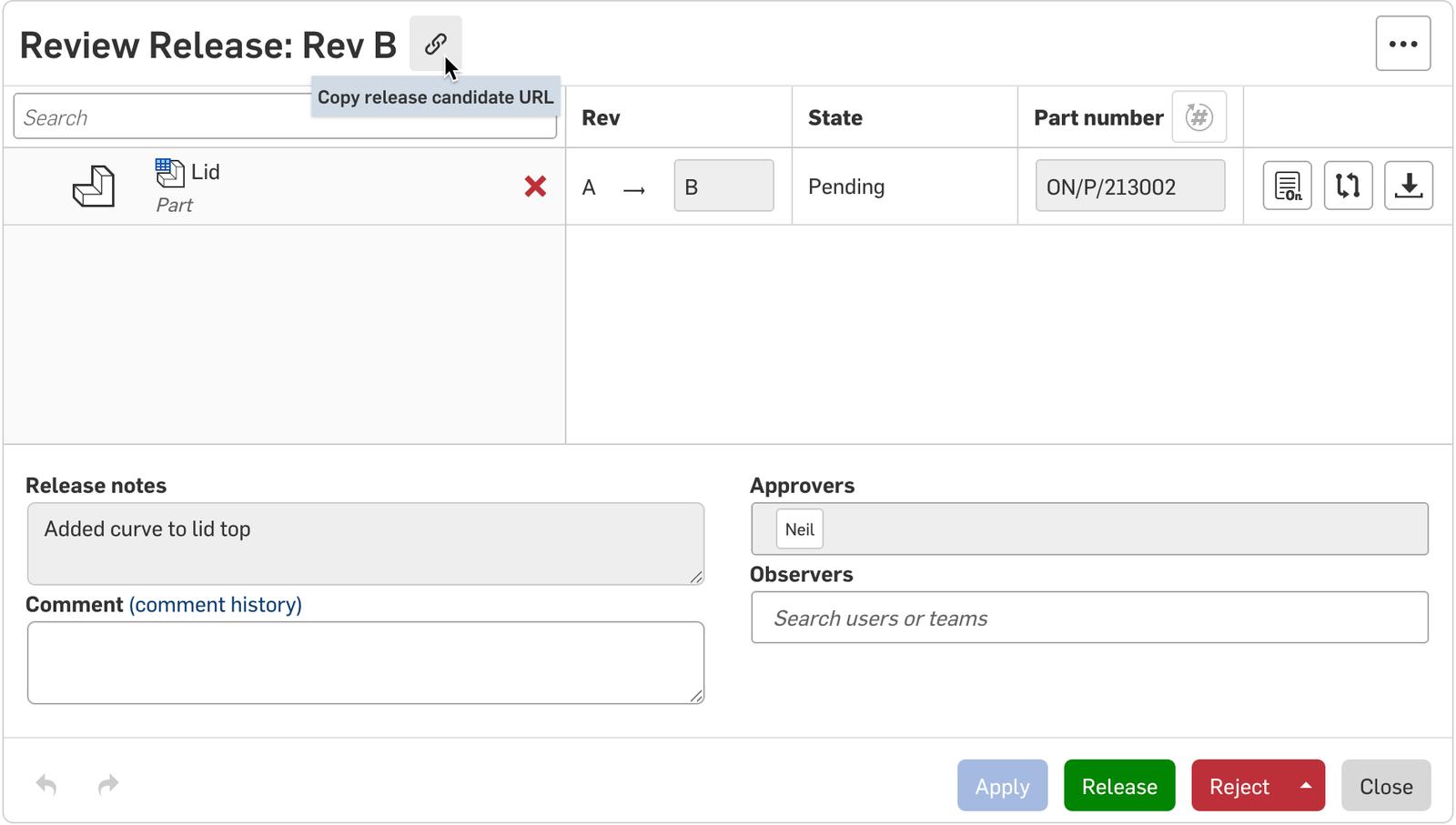Image resolution: width=1456 pixels, height=825 pixels.
Task: Expand the Reject dropdown arrow
Action: (1306, 785)
